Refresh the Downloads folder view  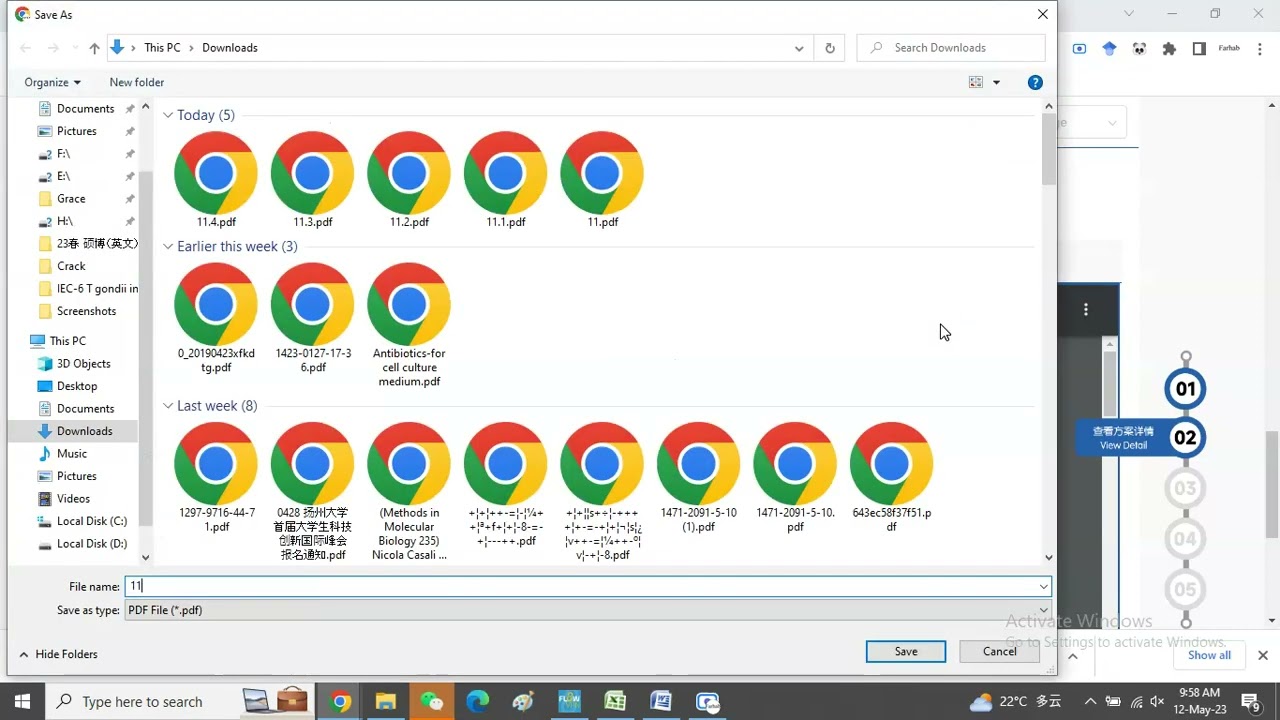(829, 48)
